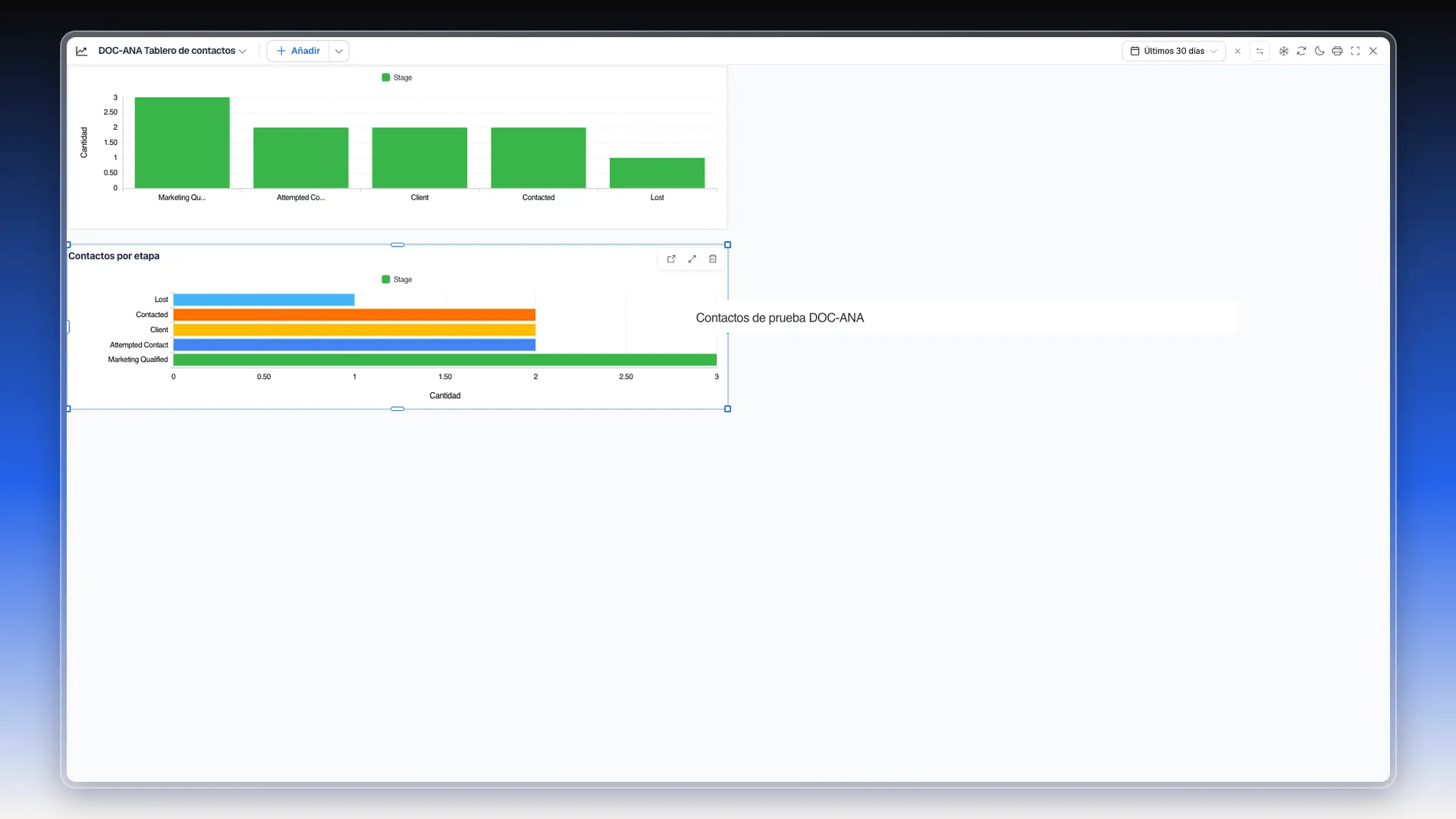Image resolution: width=1456 pixels, height=819 pixels.
Task: Refresh the dashboard with circular arrows icon
Action: coord(1301,51)
